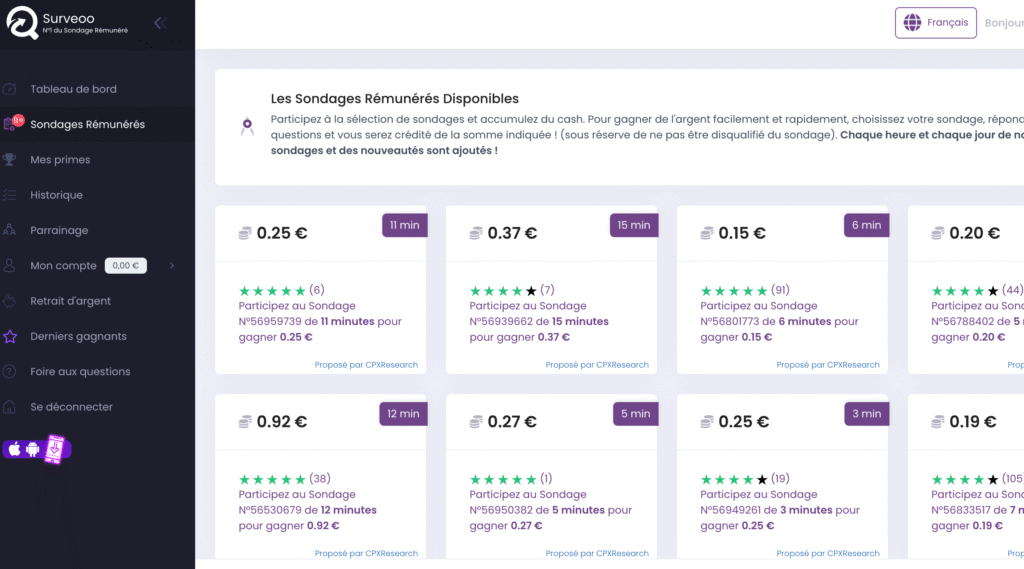Click the mobile app download badge
The width and height of the screenshot is (1024, 569).
pyautogui.click(x=38, y=450)
